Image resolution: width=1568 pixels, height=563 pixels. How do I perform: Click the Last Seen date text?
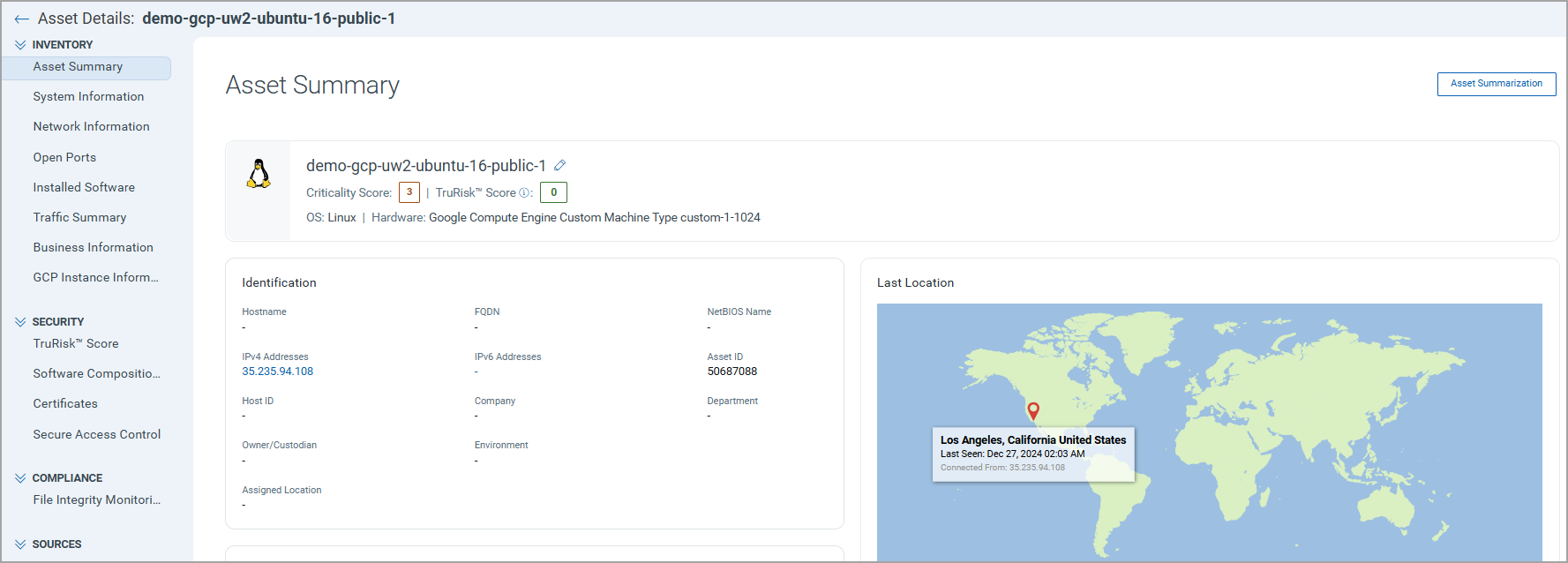tap(1012, 454)
